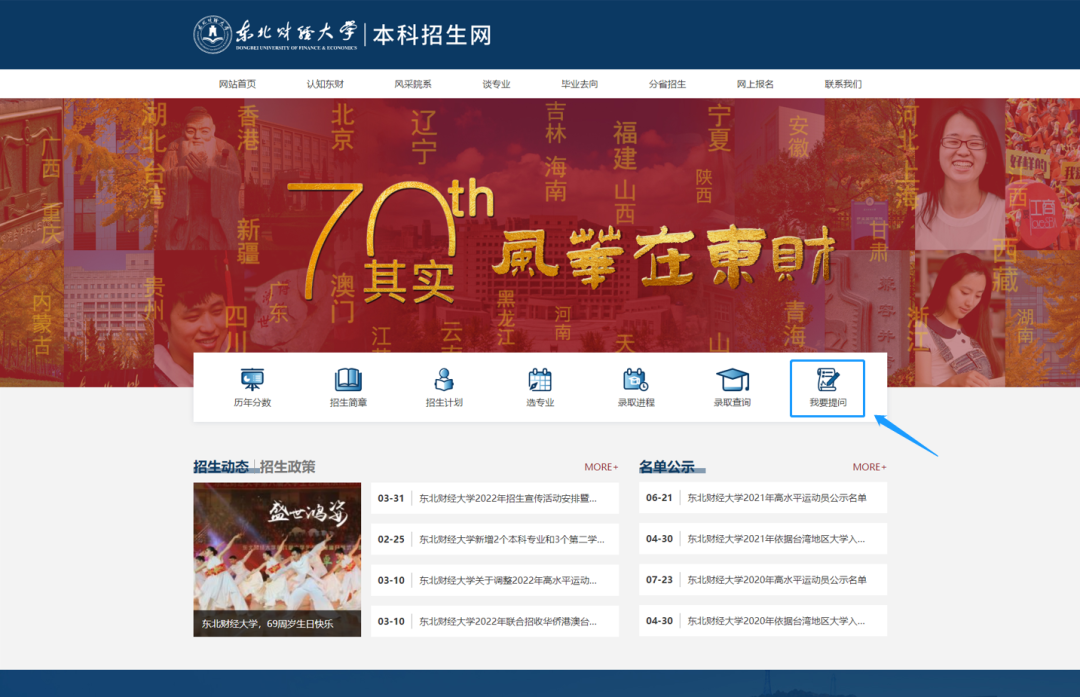Click the 本科招生网 site title
Image resolution: width=1080 pixels, height=697 pixels.
432,34
